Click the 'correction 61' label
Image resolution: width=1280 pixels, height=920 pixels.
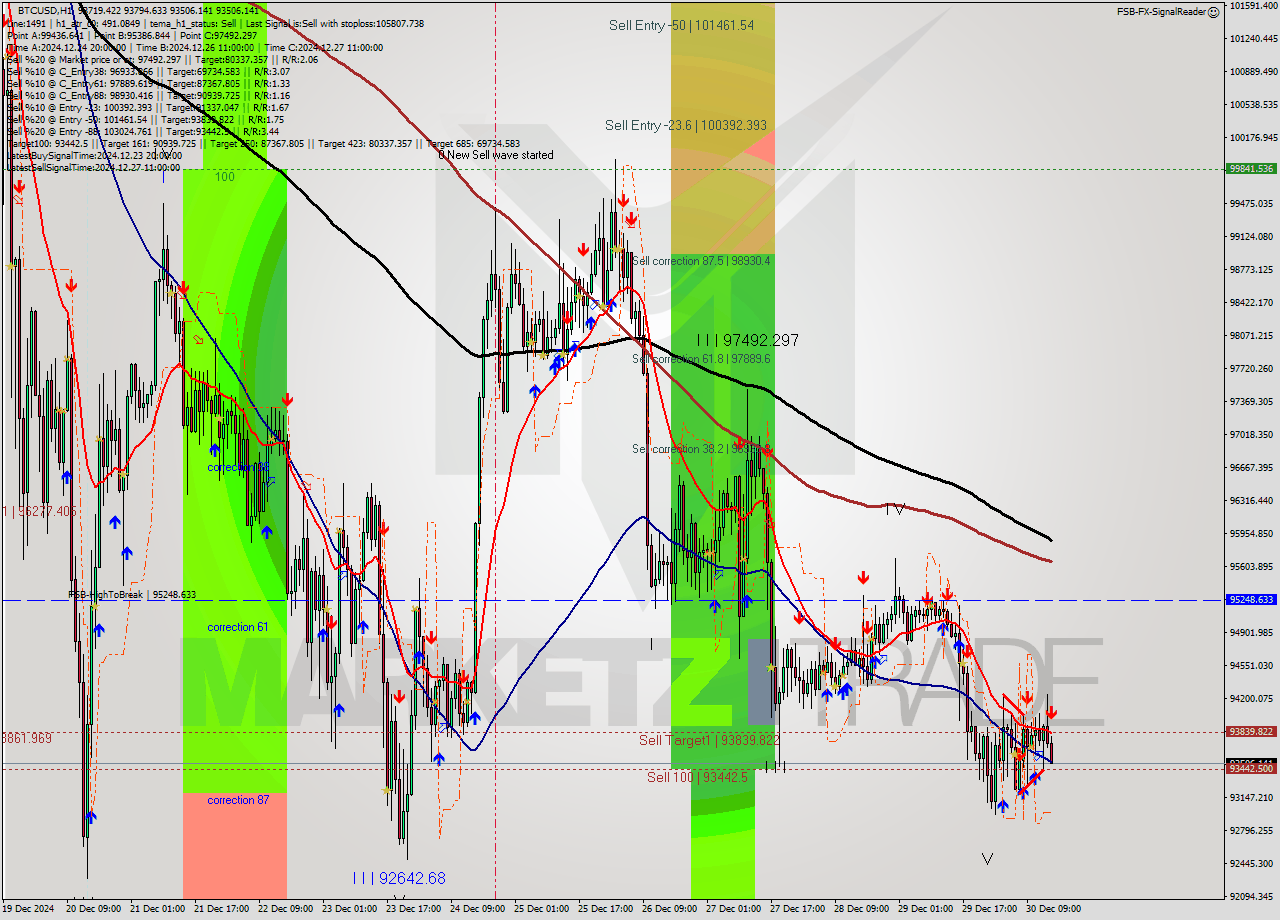click(238, 627)
